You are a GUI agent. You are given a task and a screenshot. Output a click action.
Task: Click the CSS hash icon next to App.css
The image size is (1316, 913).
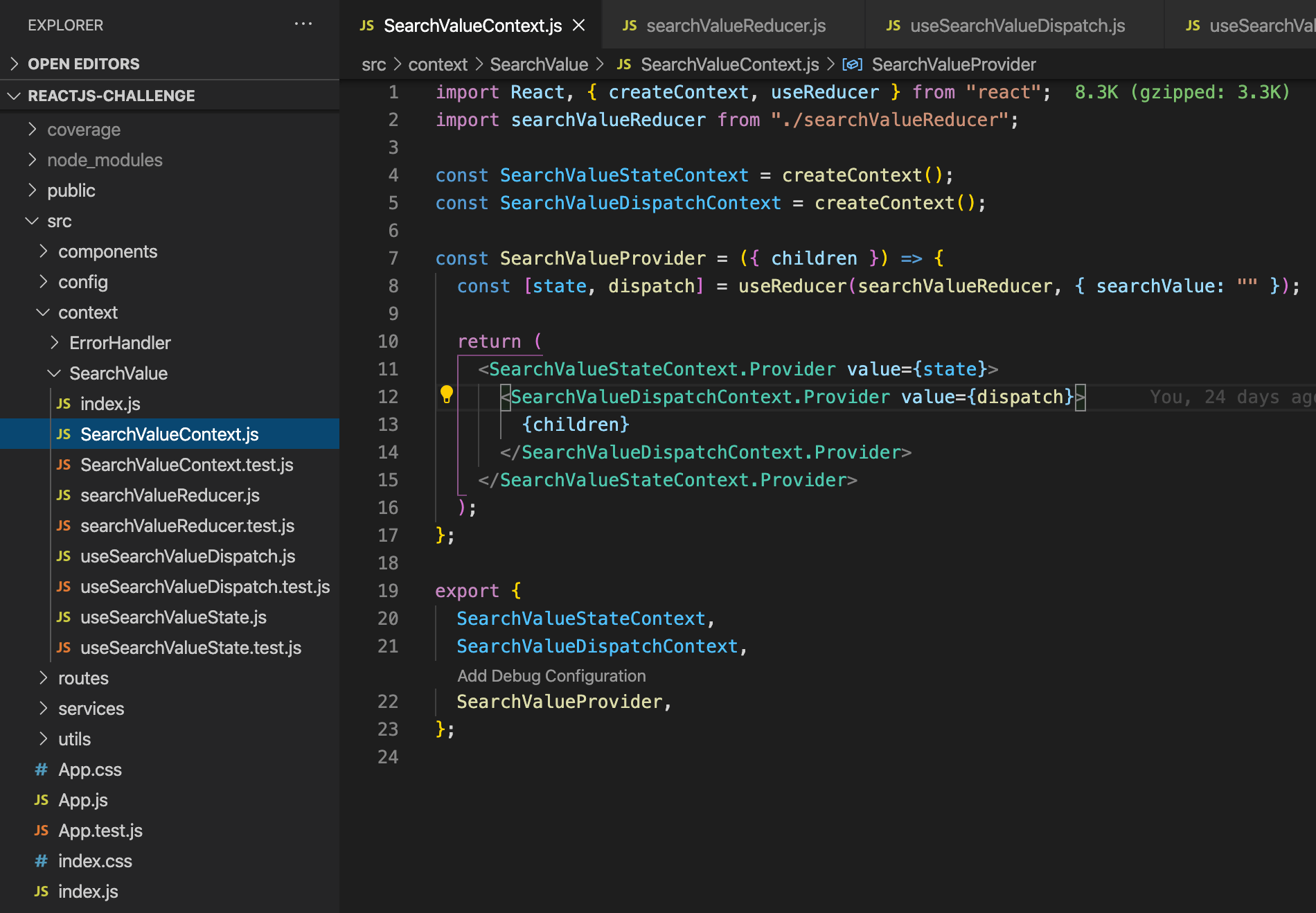point(41,770)
